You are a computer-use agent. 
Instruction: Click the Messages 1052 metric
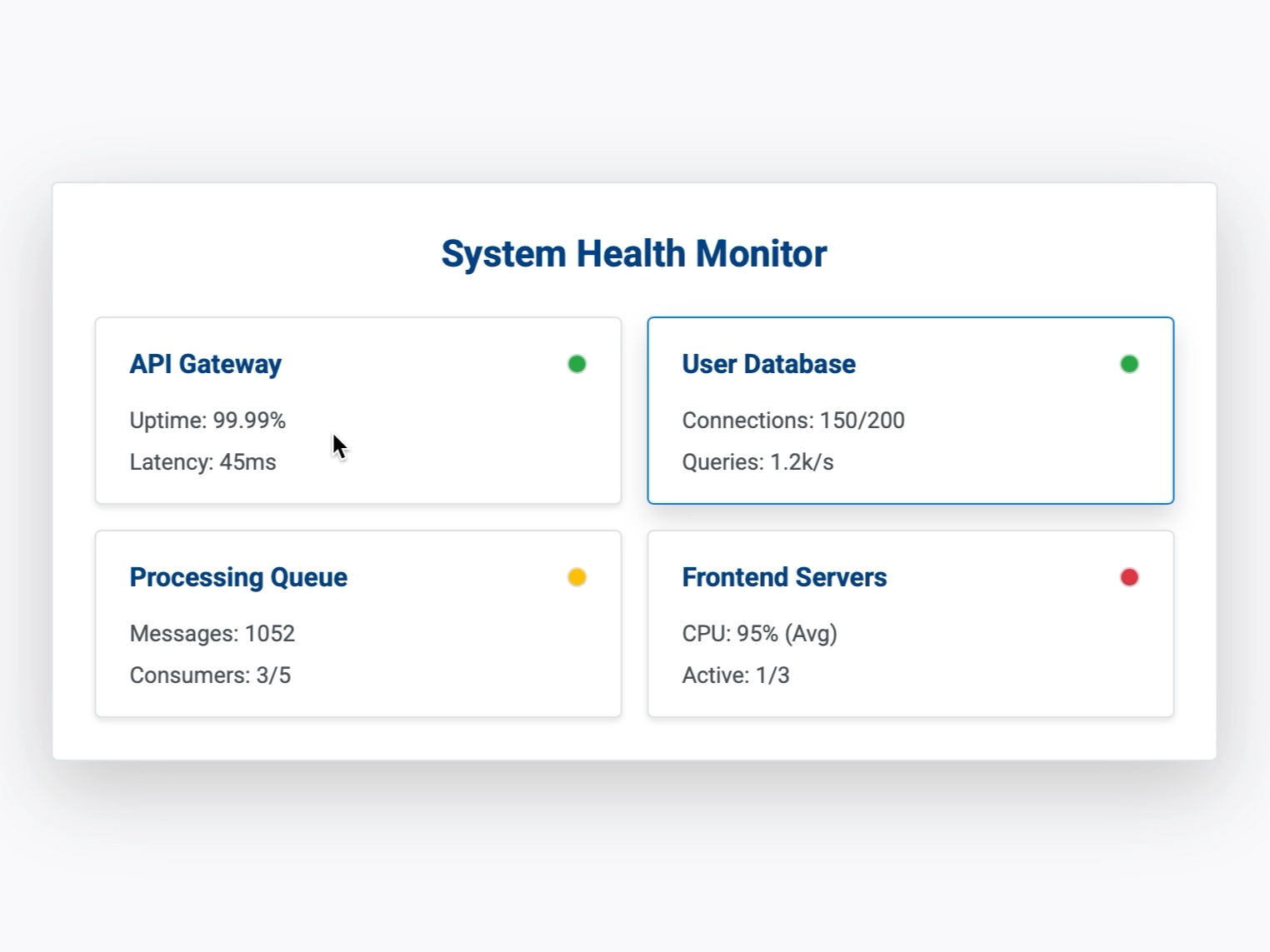click(212, 633)
